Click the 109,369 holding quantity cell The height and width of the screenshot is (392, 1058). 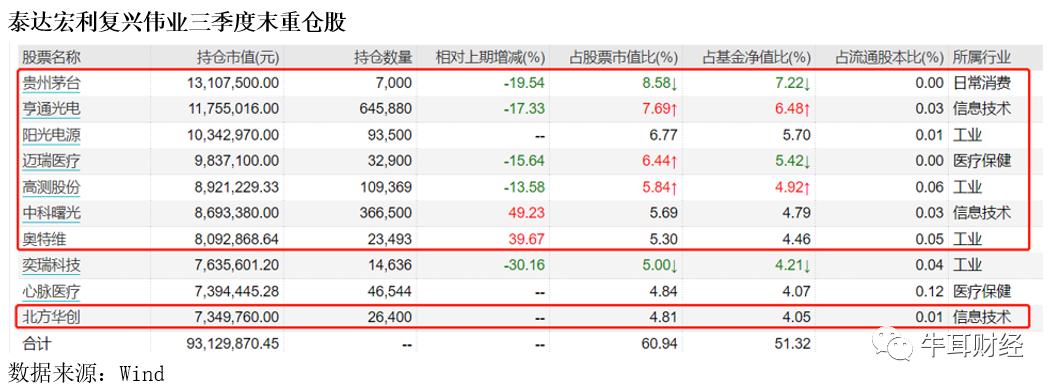(x=387, y=187)
